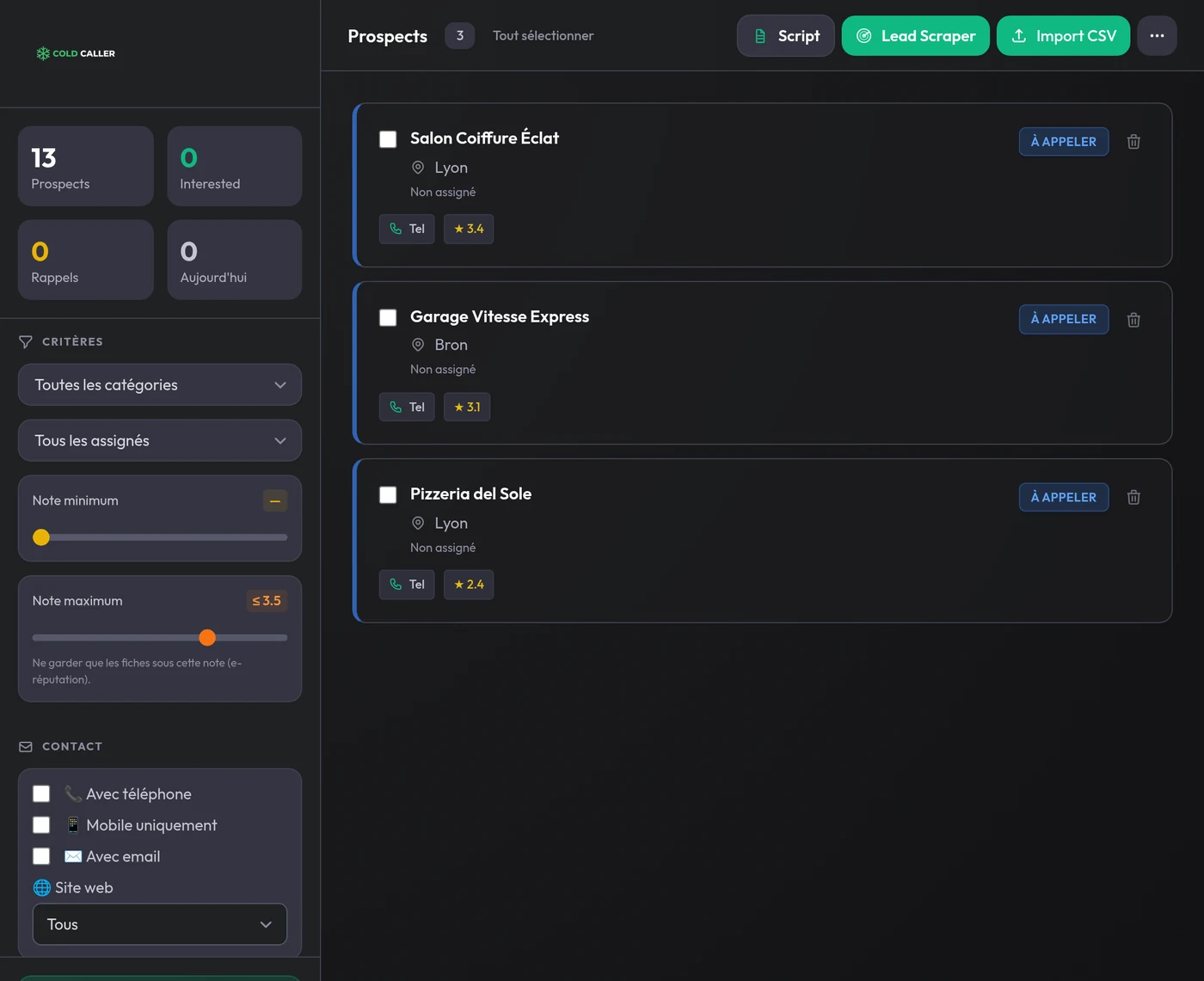Enable the Avec téléphone filter

click(41, 794)
